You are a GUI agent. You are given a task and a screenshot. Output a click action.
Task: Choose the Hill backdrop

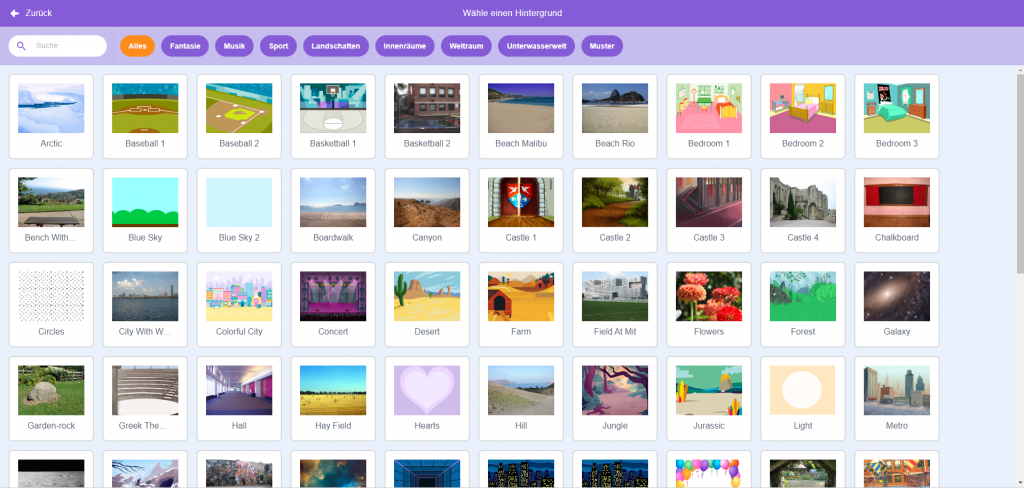[x=521, y=398]
